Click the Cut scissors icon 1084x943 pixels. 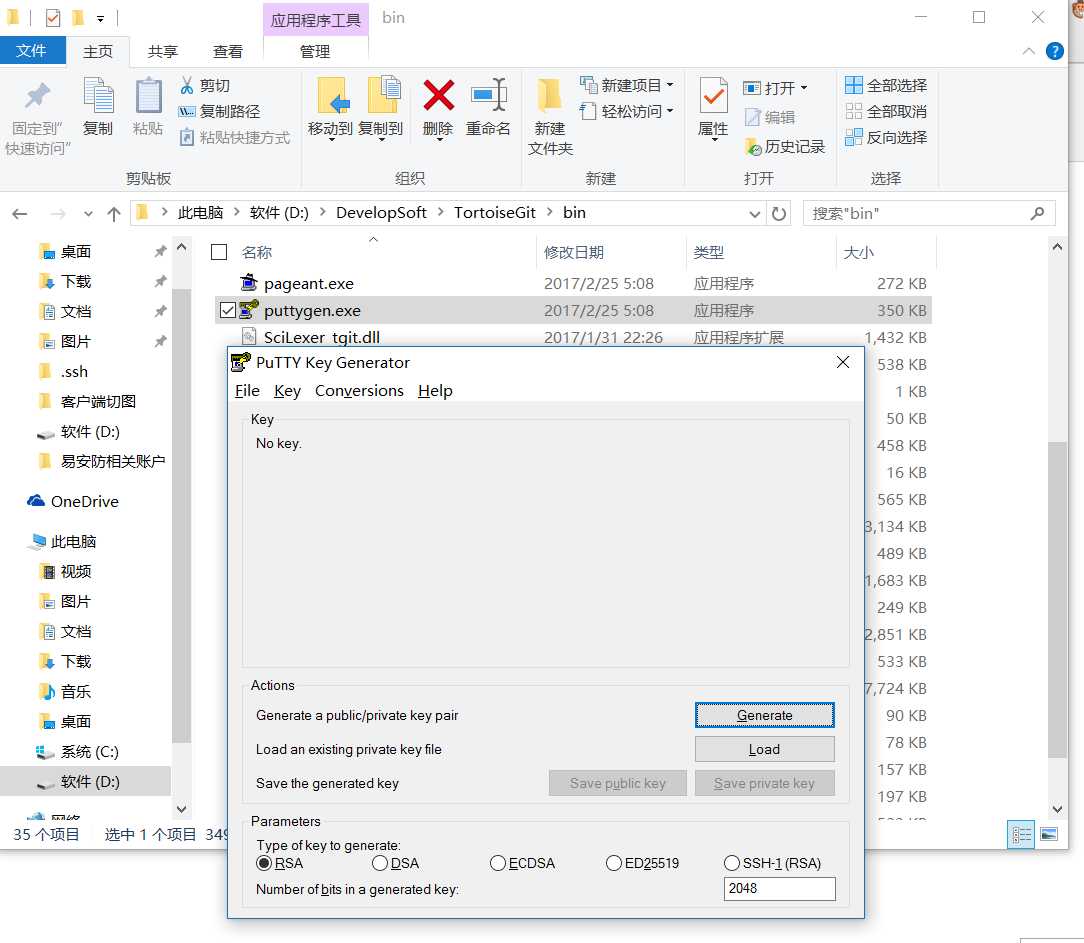tap(187, 85)
